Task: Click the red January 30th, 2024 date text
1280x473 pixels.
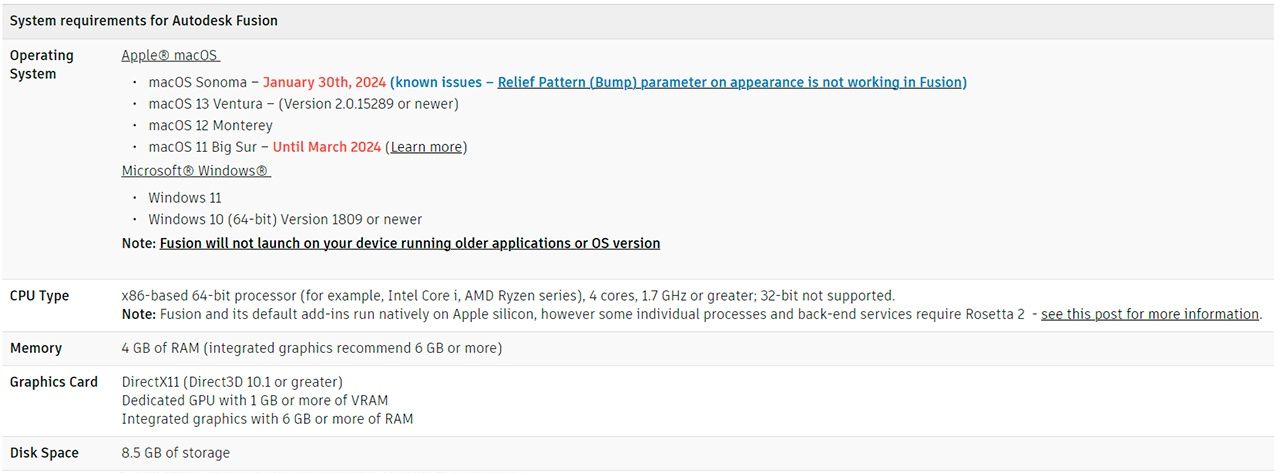Action: pos(324,82)
